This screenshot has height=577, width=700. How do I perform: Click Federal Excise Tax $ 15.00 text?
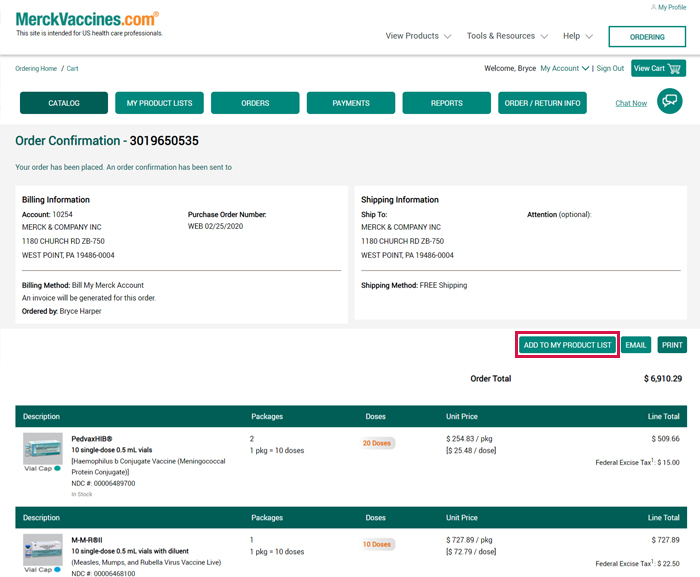(x=638, y=462)
